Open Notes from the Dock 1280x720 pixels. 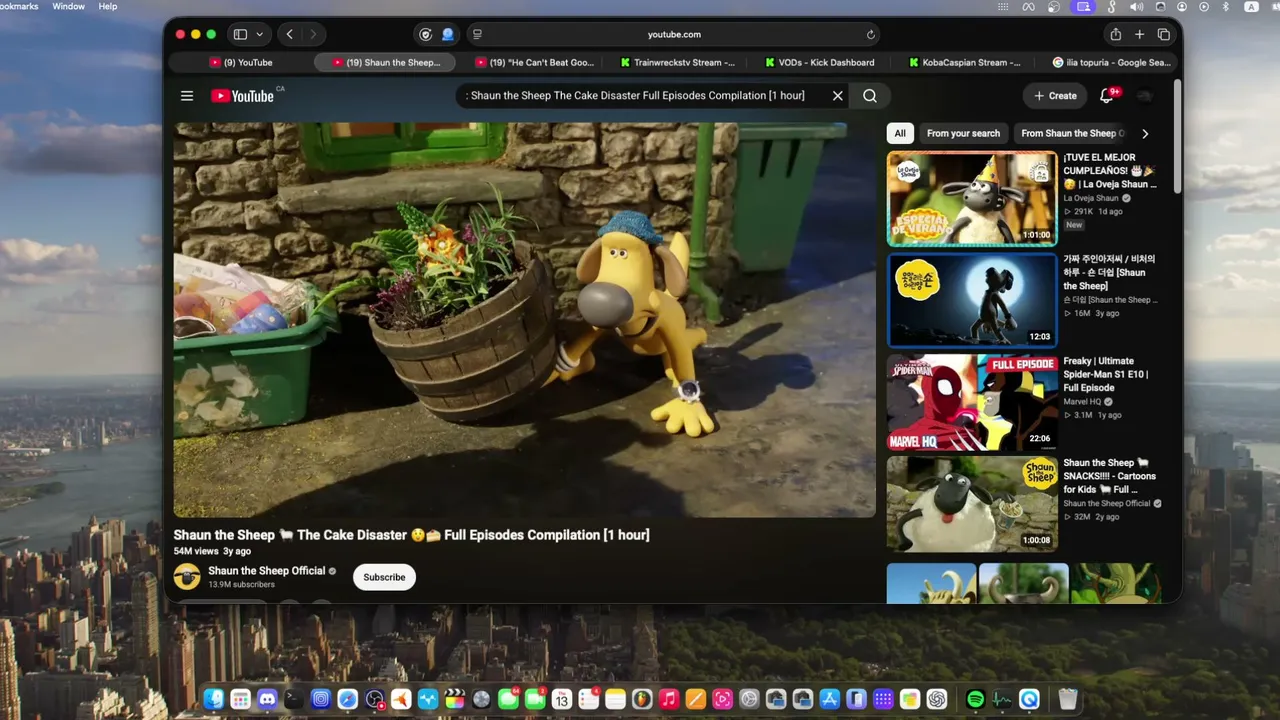[615, 699]
